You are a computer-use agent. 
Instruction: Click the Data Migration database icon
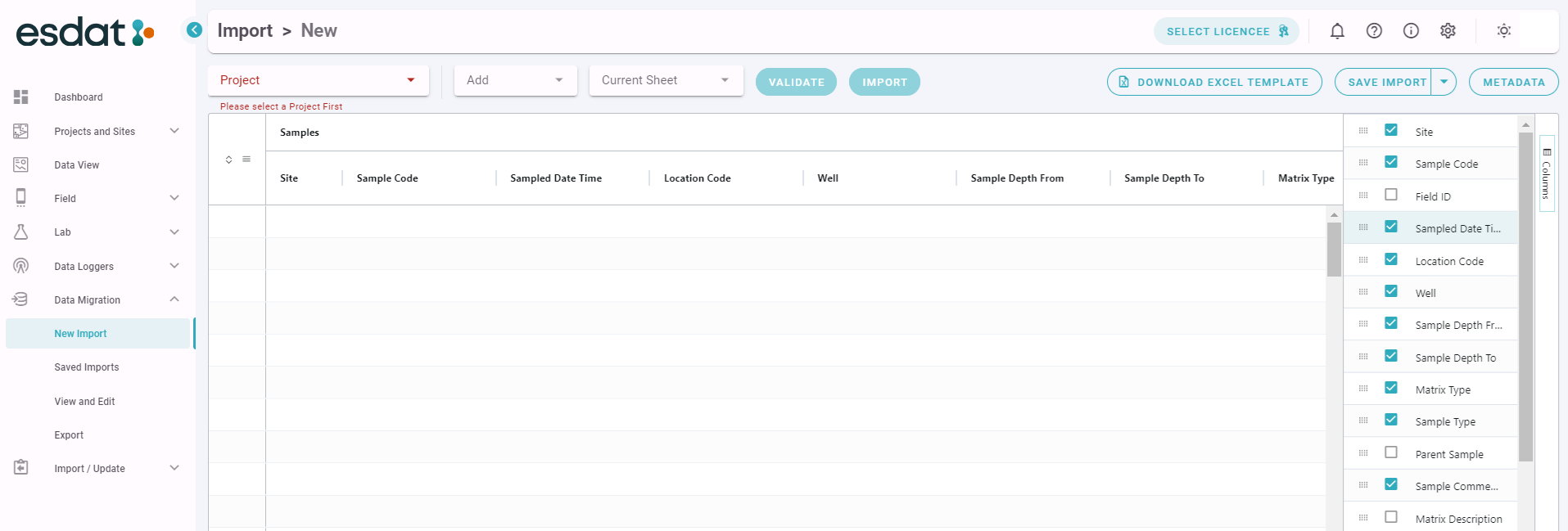pos(20,299)
